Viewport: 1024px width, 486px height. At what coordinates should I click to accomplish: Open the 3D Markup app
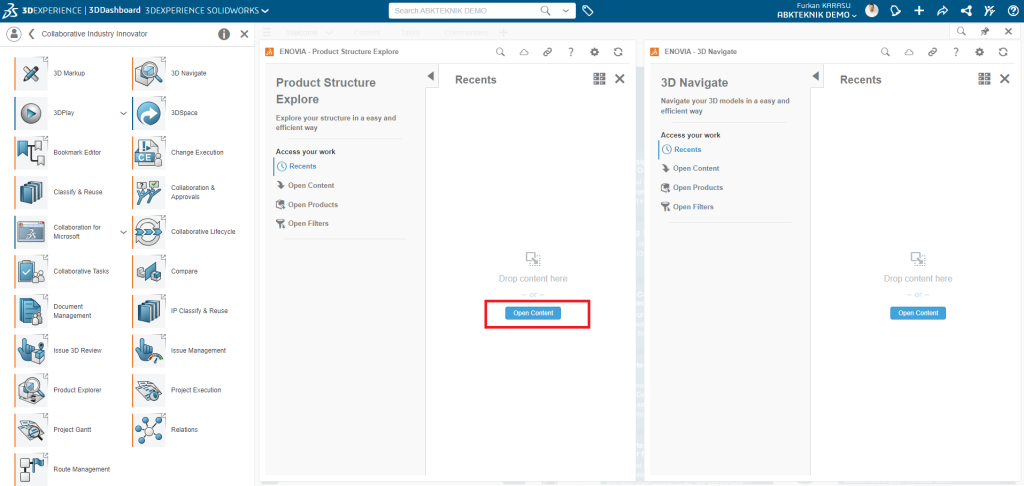pos(30,73)
